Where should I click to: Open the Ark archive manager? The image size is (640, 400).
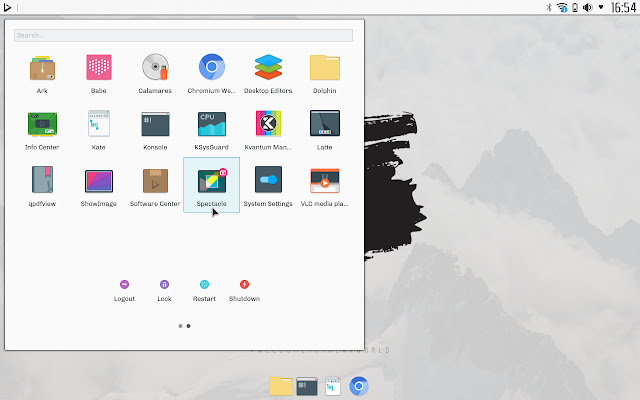pyautogui.click(x=42, y=73)
